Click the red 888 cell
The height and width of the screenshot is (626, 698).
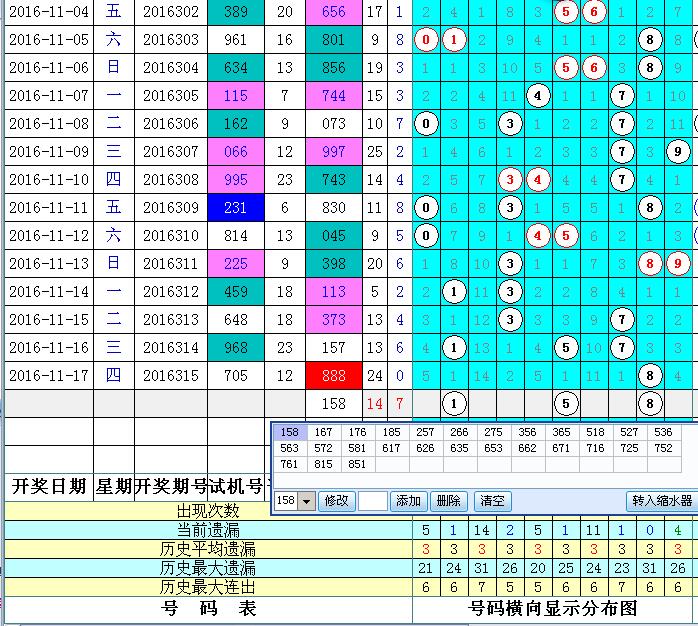[x=334, y=376]
